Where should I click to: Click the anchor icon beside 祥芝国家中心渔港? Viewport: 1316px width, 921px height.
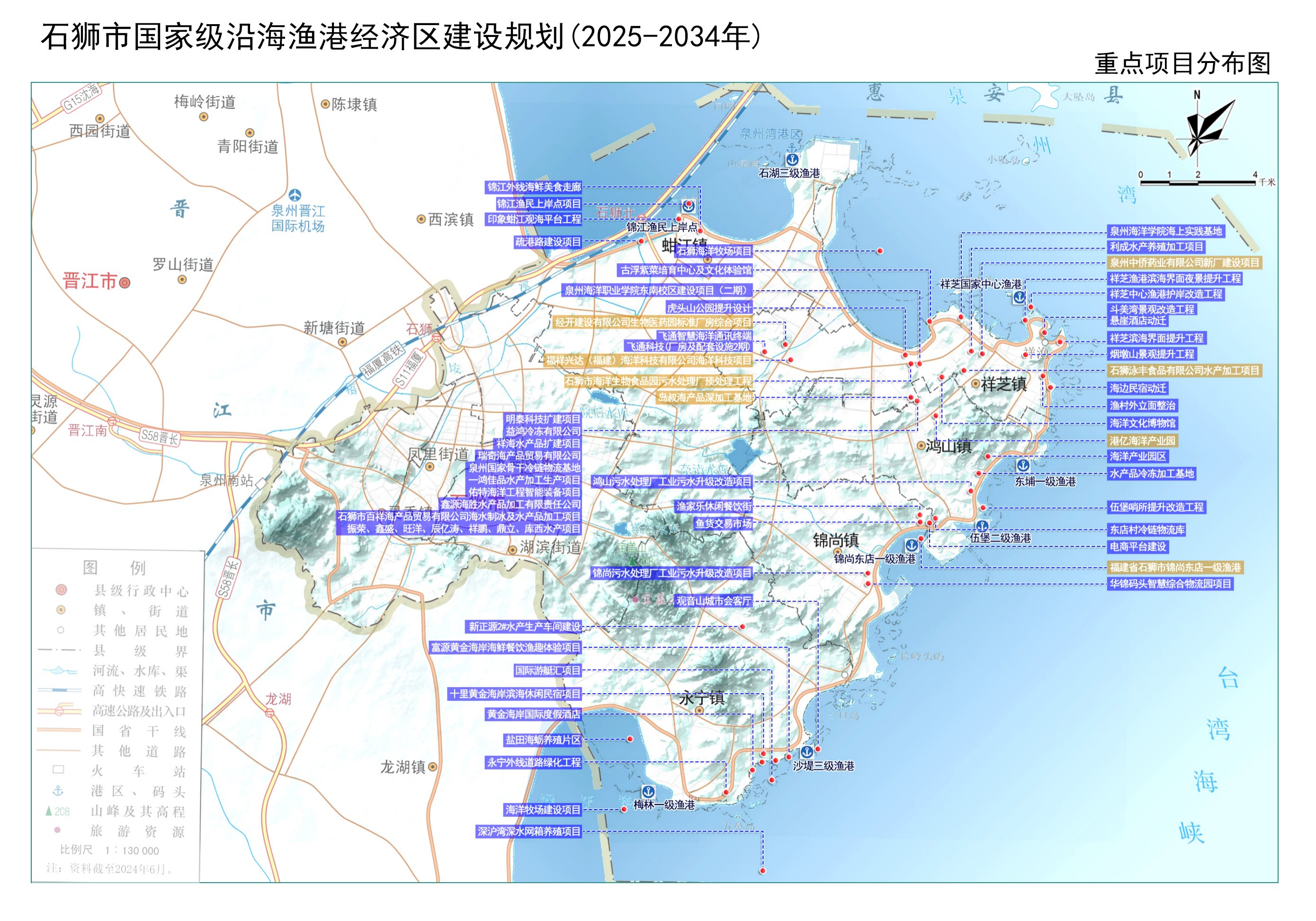(1019, 297)
